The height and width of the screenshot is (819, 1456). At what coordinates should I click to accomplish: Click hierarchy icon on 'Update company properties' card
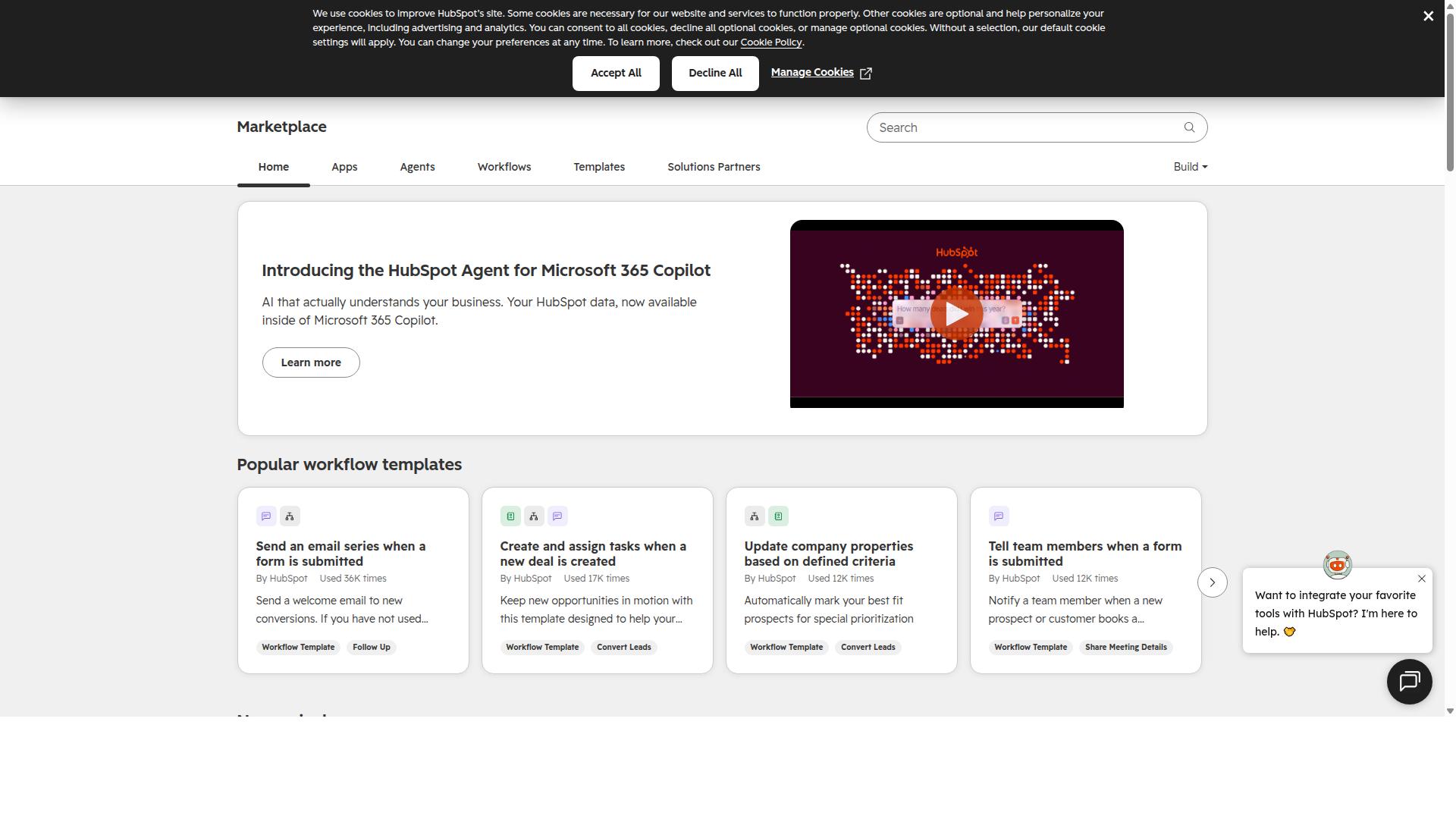755,516
